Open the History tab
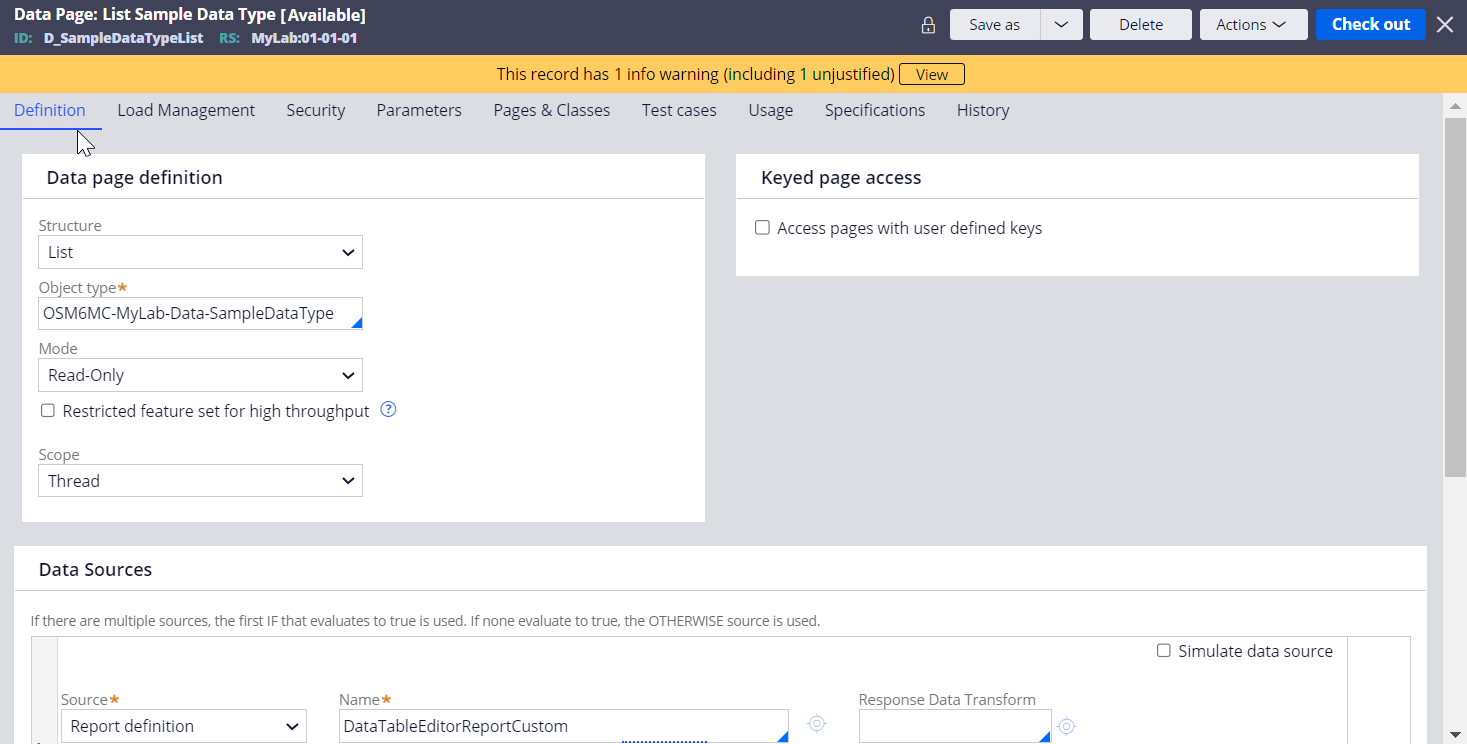Screen dimensions: 1467x744 983,110
